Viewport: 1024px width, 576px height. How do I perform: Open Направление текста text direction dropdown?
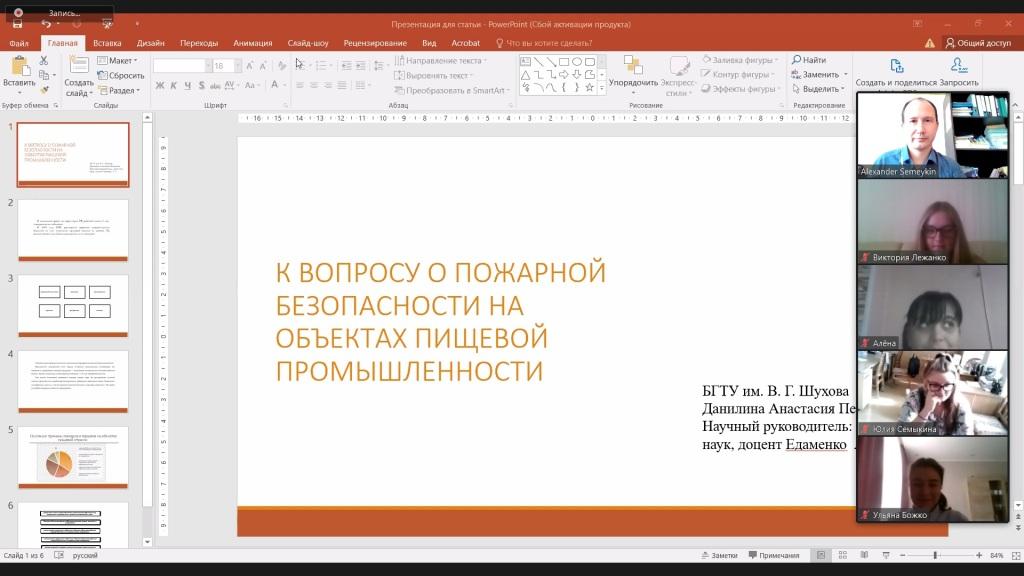pyautogui.click(x=441, y=60)
